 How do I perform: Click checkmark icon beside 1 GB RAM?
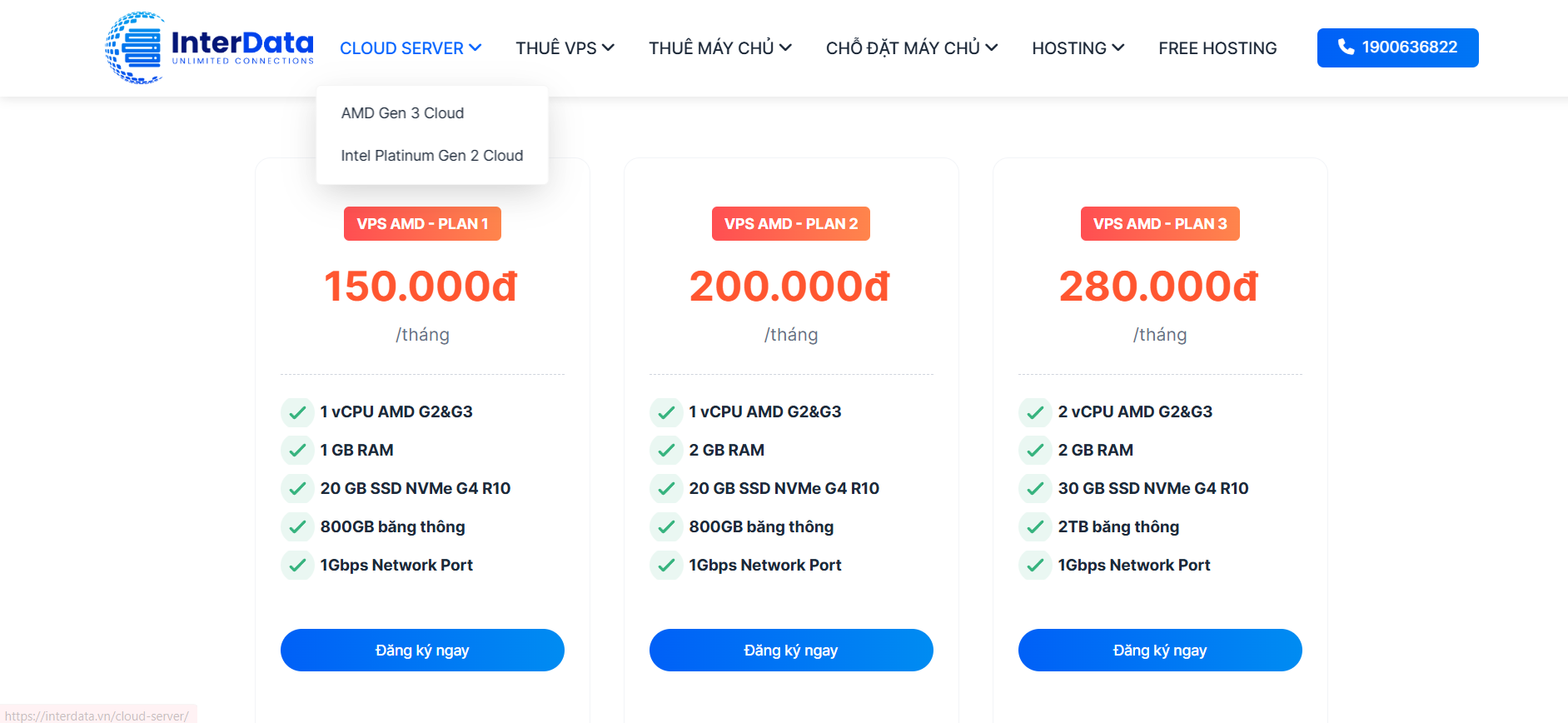click(297, 451)
